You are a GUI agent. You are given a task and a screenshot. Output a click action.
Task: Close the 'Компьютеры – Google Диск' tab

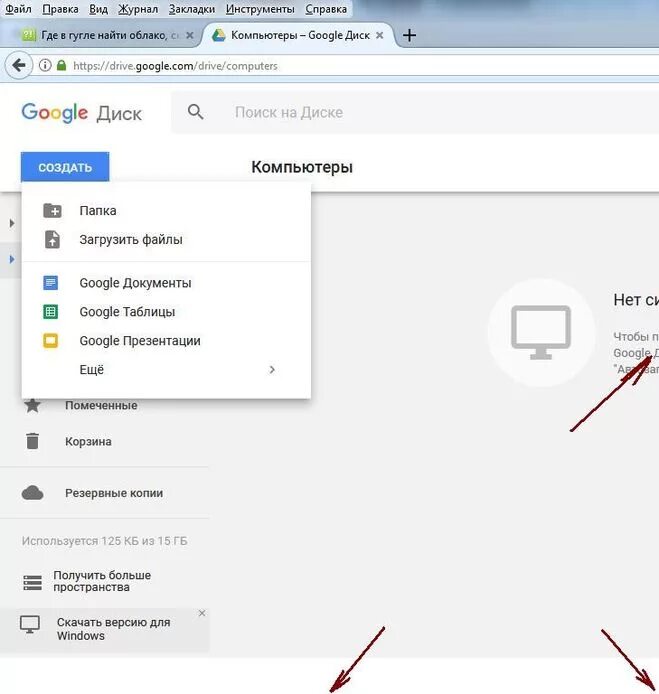(x=379, y=35)
